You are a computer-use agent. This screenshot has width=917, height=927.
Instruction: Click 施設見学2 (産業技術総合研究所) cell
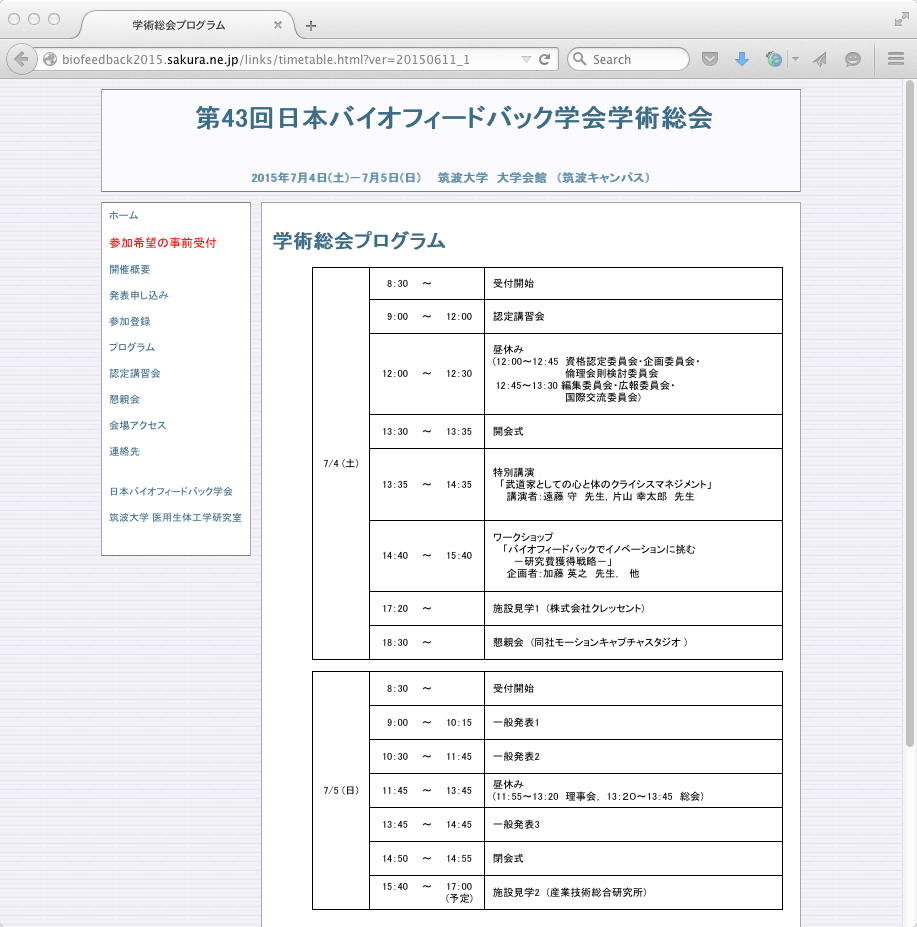(x=633, y=893)
